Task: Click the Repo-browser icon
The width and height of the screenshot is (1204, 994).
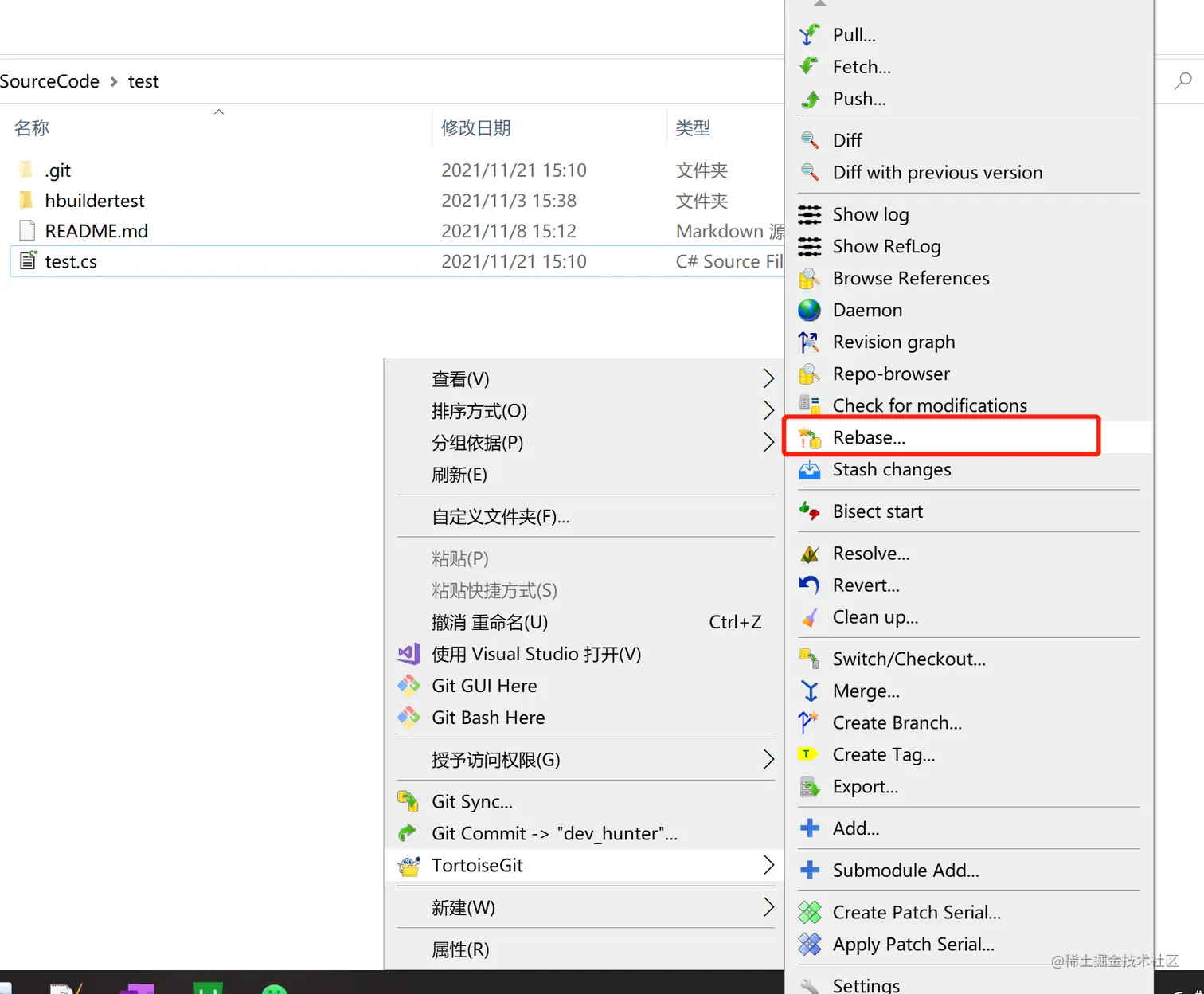Action: click(x=810, y=374)
